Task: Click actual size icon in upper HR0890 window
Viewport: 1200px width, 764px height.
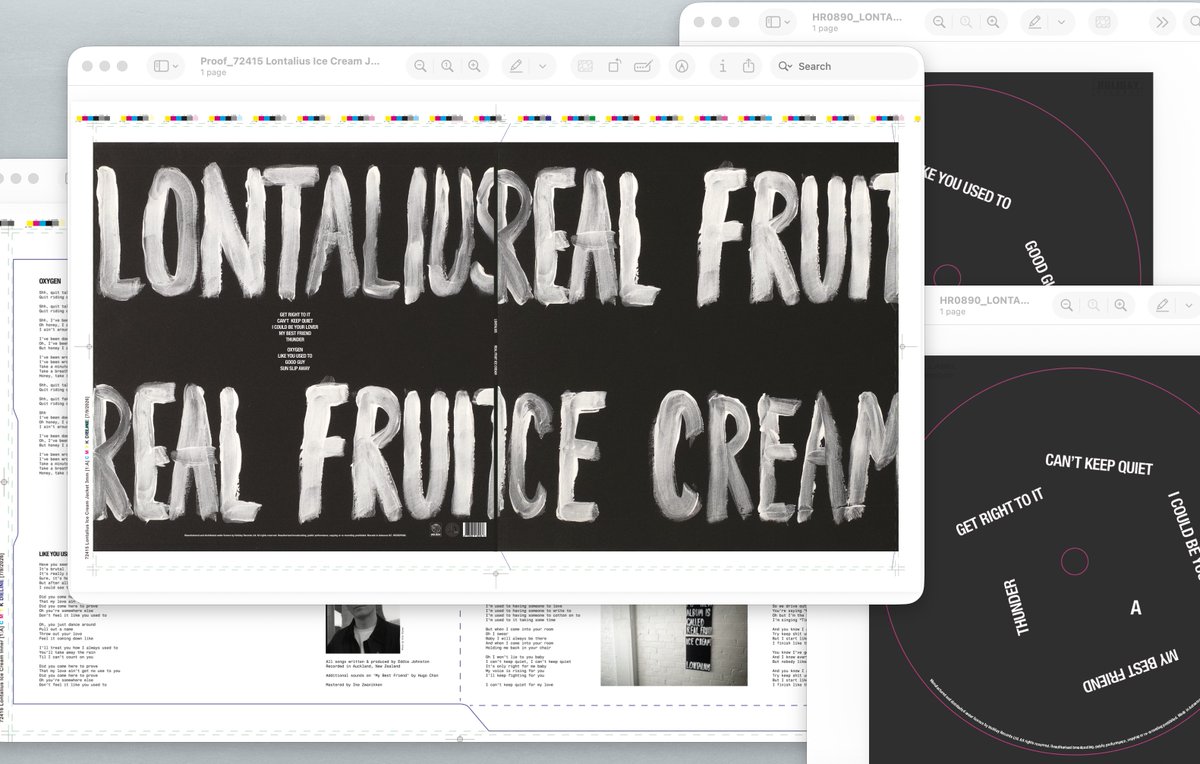Action: [x=966, y=21]
